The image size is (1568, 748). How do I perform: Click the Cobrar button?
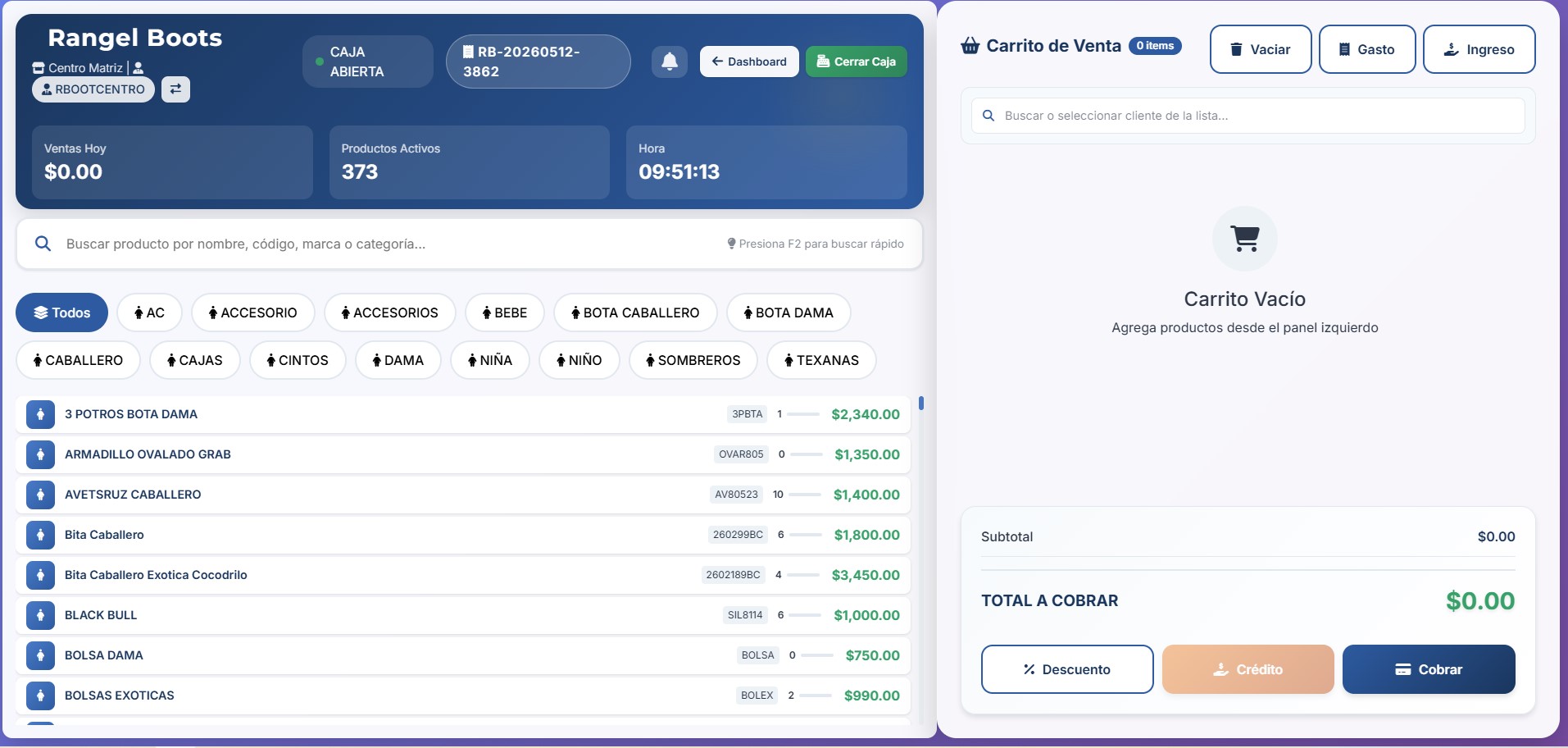(1429, 669)
